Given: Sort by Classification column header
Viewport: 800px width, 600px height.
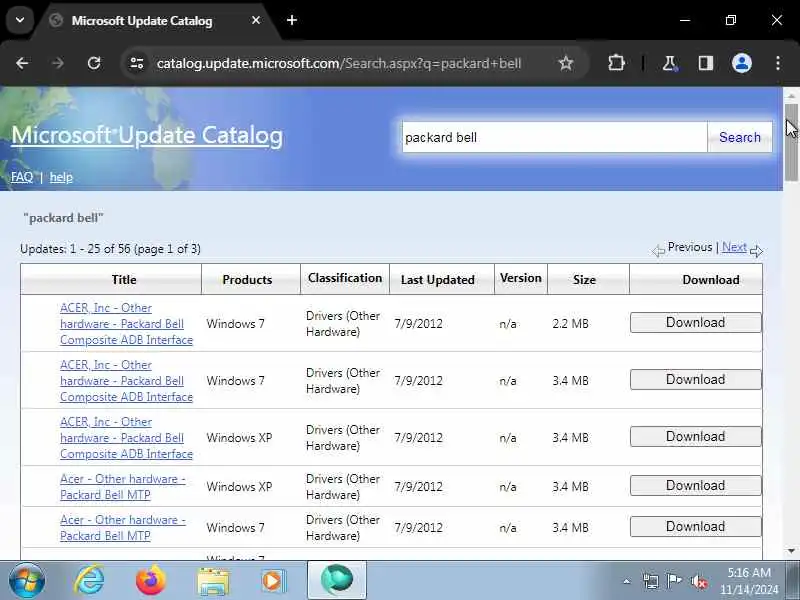Looking at the screenshot, I should 345,278.
